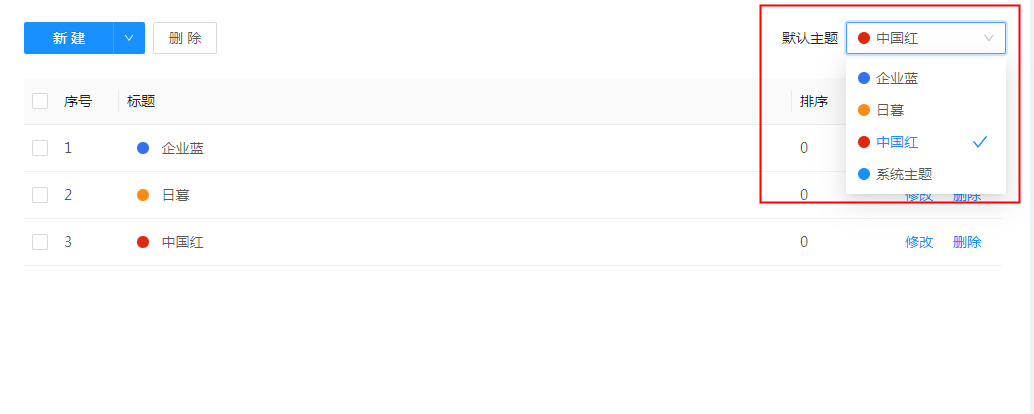Pick 系统主题 from dropdown list
Viewport: 1034px width, 414px height.
coord(904,174)
